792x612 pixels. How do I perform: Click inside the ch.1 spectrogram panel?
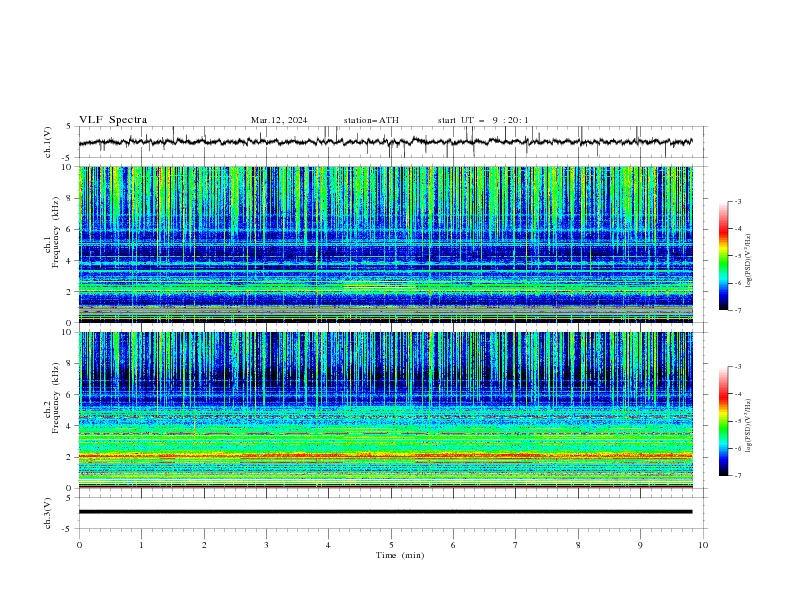pyautogui.click(x=385, y=244)
